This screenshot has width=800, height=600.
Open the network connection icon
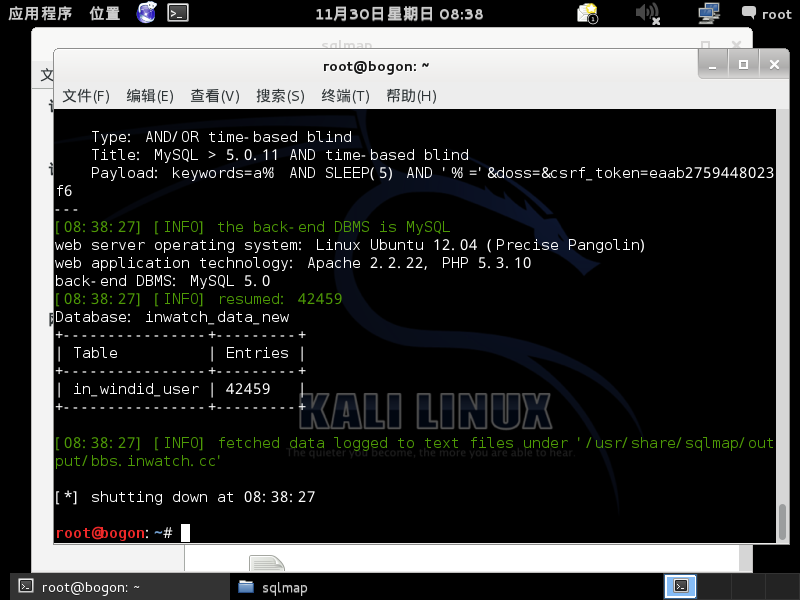(x=709, y=13)
